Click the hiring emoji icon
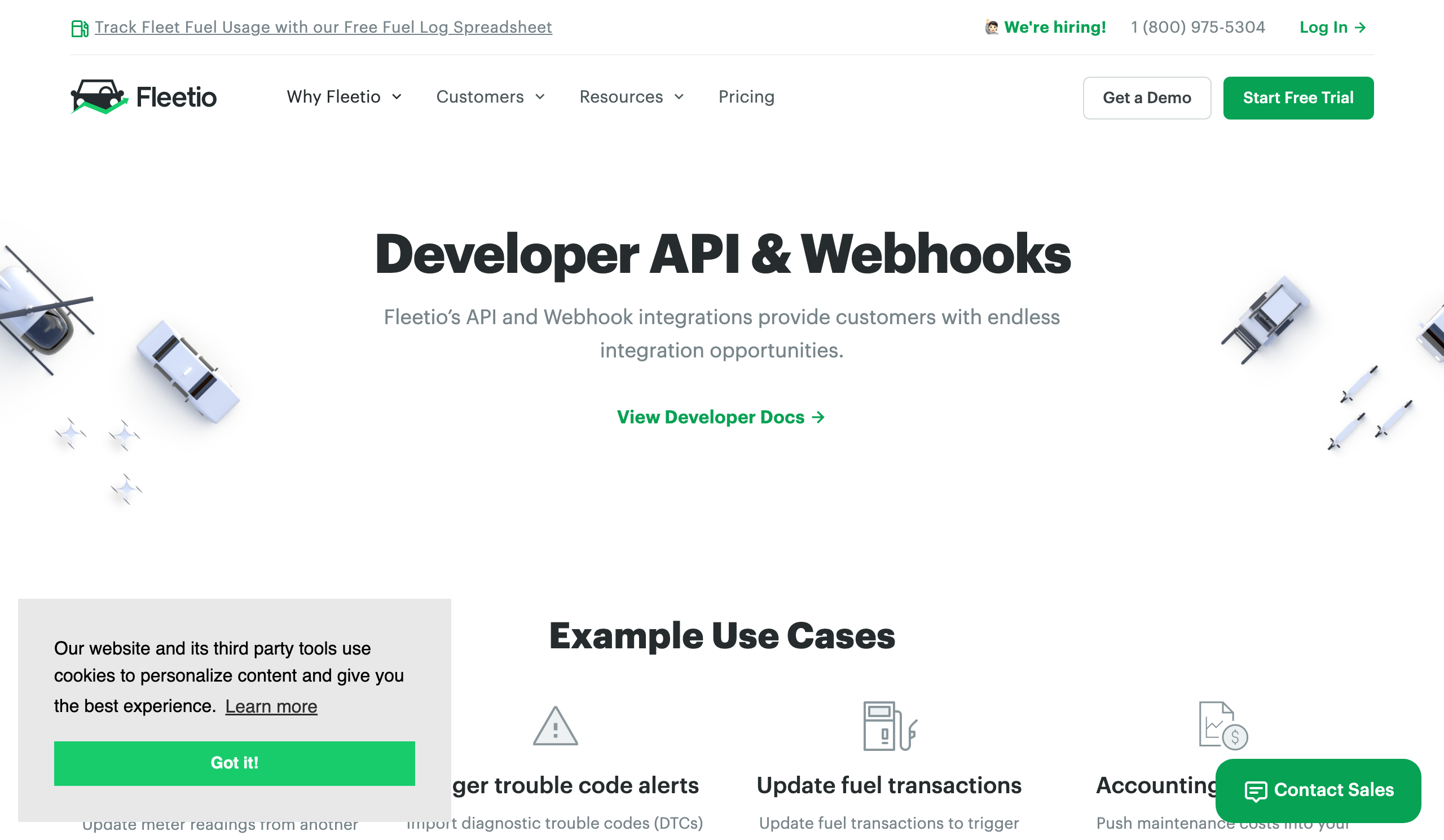This screenshot has width=1444, height=840. click(992, 27)
